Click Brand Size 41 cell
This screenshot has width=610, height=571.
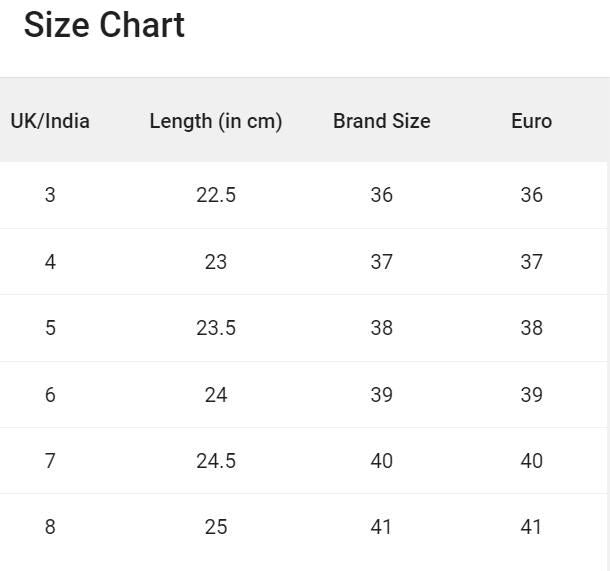coord(381,527)
